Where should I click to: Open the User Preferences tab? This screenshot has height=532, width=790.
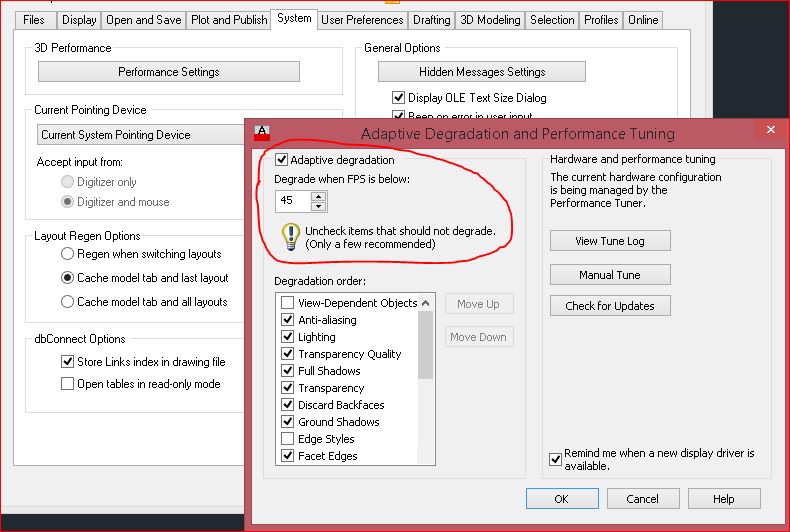pos(362,20)
